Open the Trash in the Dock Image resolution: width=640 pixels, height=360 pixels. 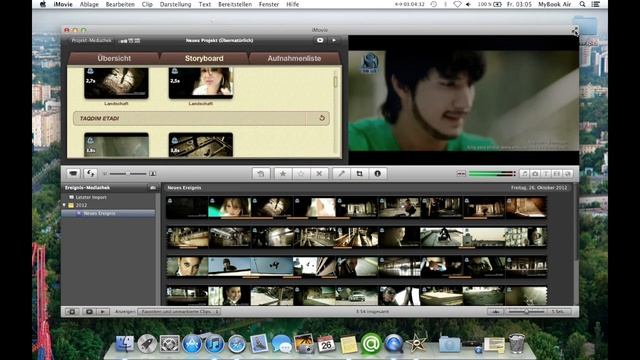pos(517,344)
